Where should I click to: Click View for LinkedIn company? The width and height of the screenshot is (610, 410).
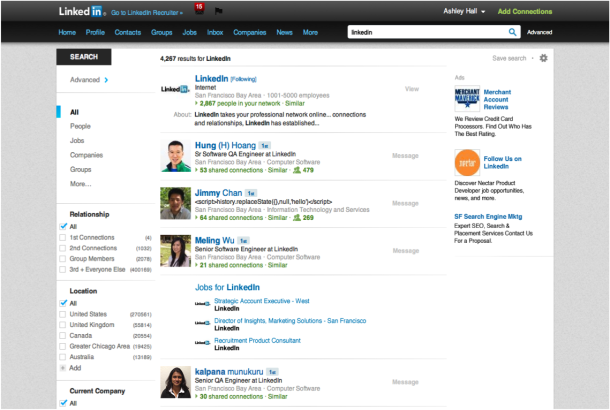[412, 89]
